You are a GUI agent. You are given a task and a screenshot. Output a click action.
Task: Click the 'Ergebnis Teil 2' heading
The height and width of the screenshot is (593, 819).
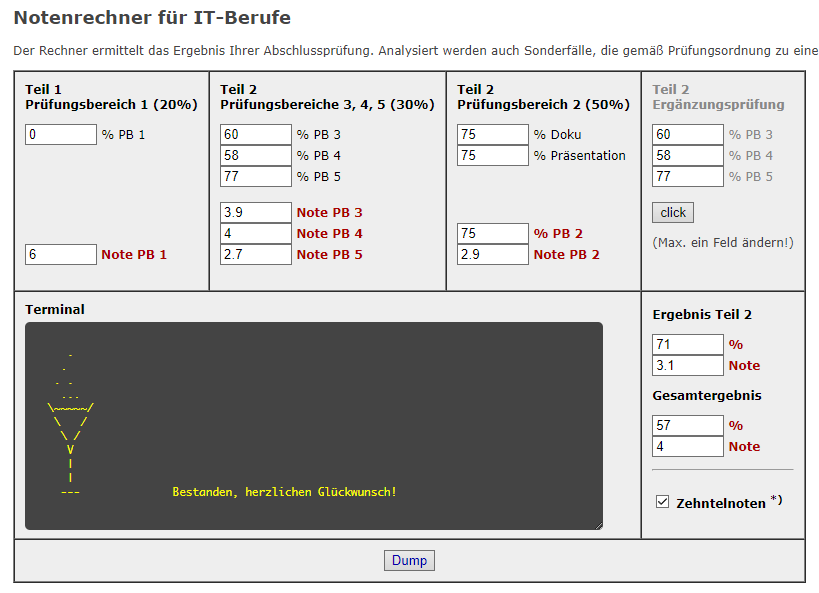pos(702,315)
